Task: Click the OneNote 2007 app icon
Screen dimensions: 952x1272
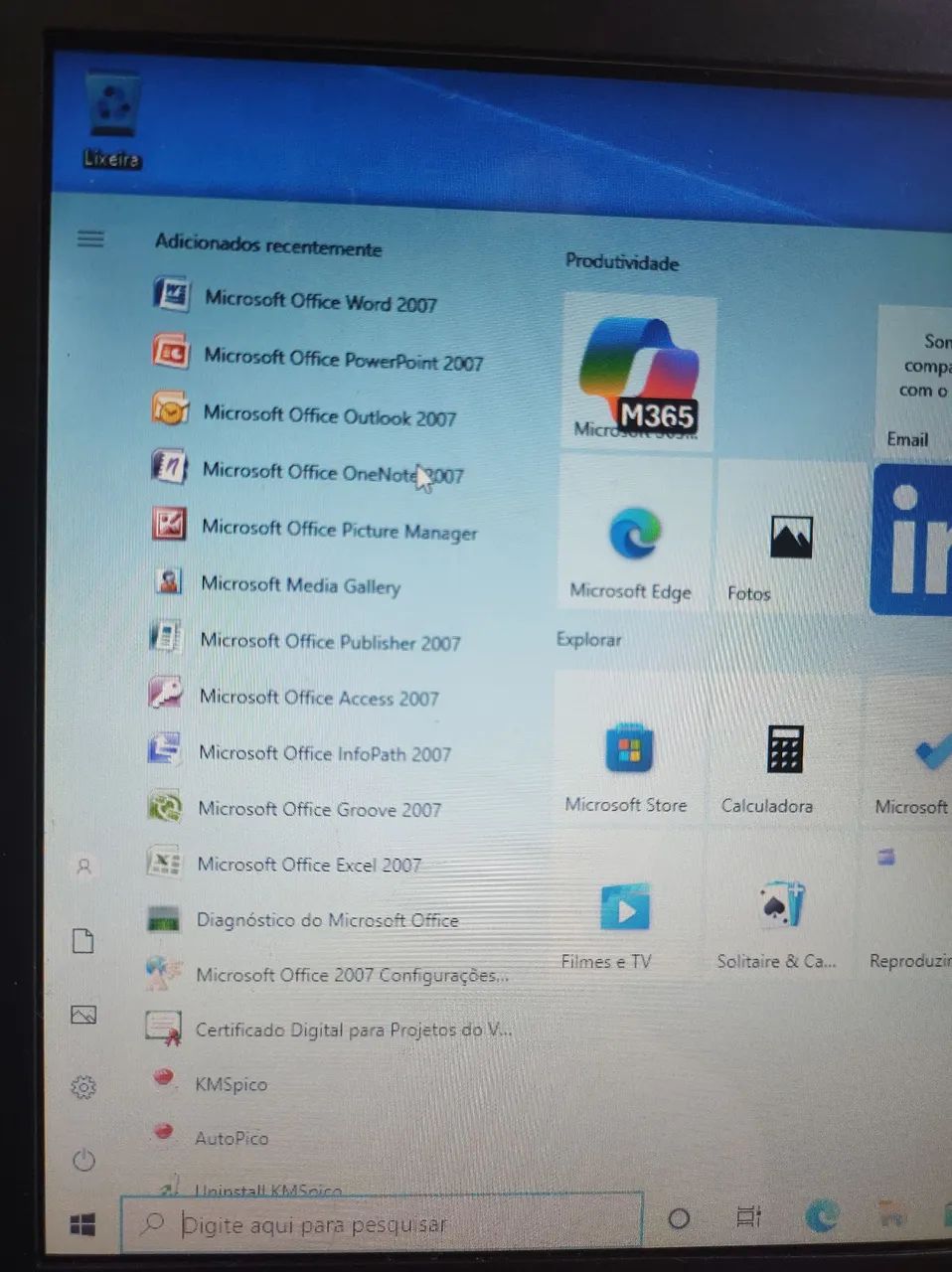Action: tap(169, 465)
